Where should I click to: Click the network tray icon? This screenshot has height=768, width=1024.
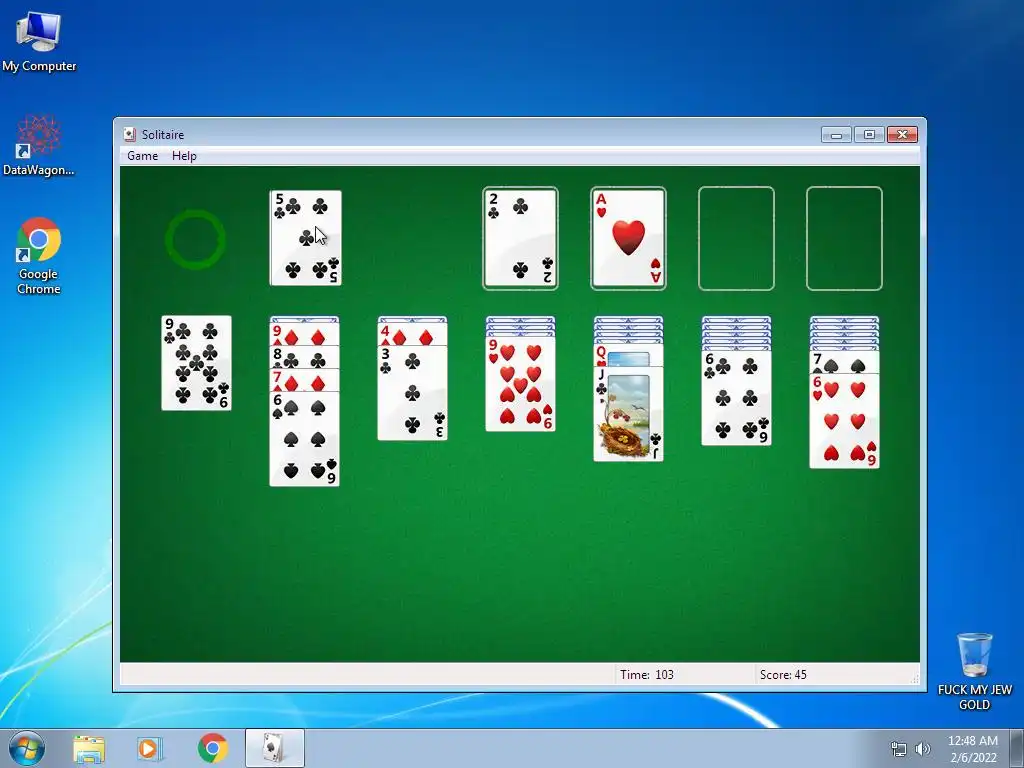[899, 749]
